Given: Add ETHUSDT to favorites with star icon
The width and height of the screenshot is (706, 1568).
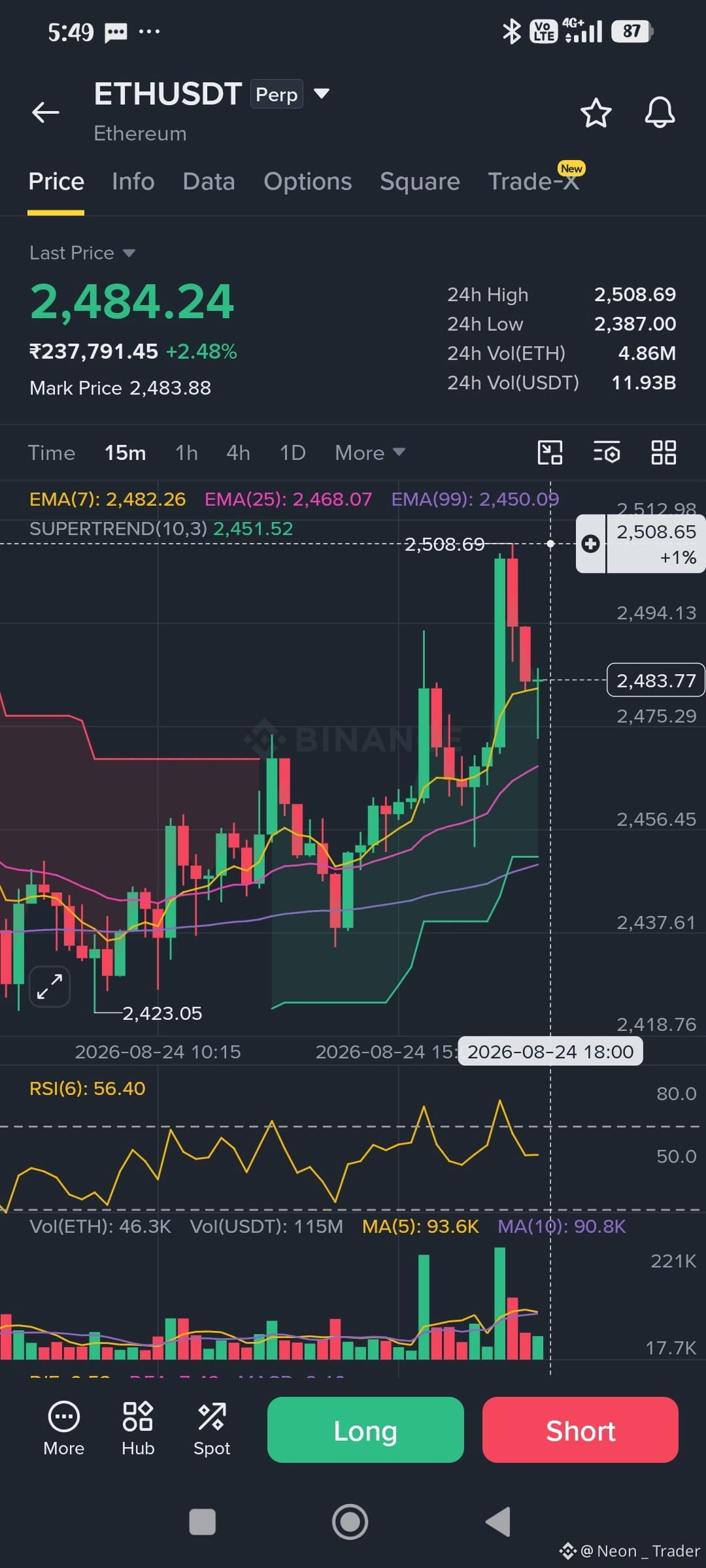Looking at the screenshot, I should [x=596, y=113].
